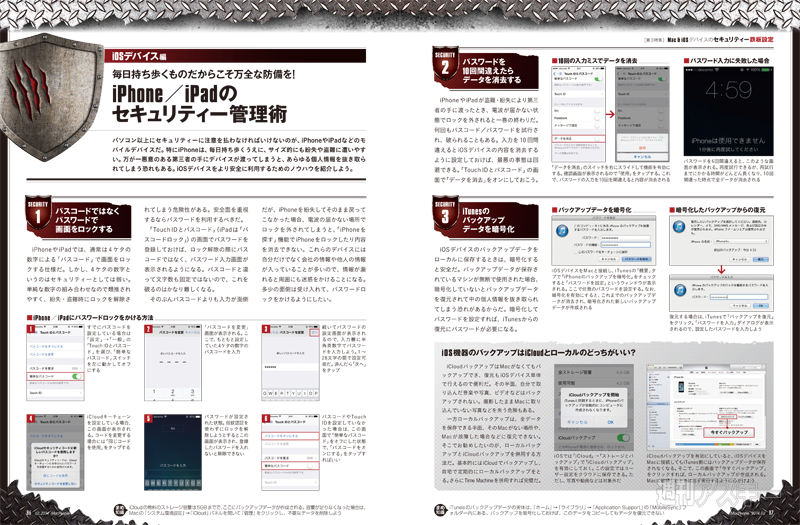Tap 同じコードを使用 in the iCloud keychain popup
This screenshot has height=525, width=800.
pos(55,476)
